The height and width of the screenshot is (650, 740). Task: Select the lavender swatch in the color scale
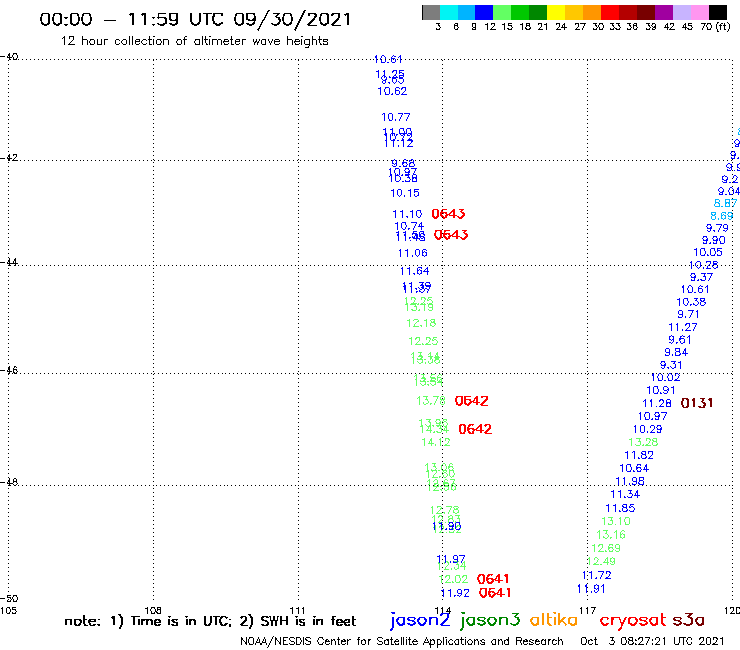pos(682,12)
